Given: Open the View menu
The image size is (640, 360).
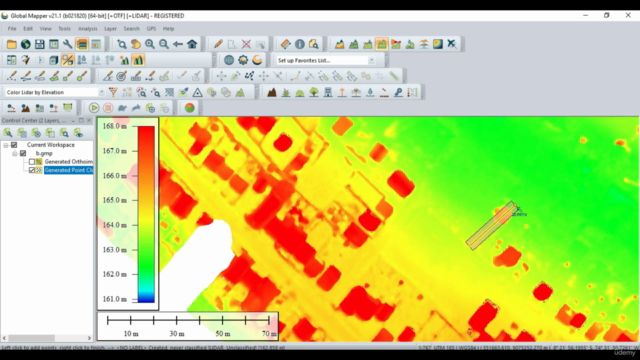Looking at the screenshot, I should pos(45,29).
